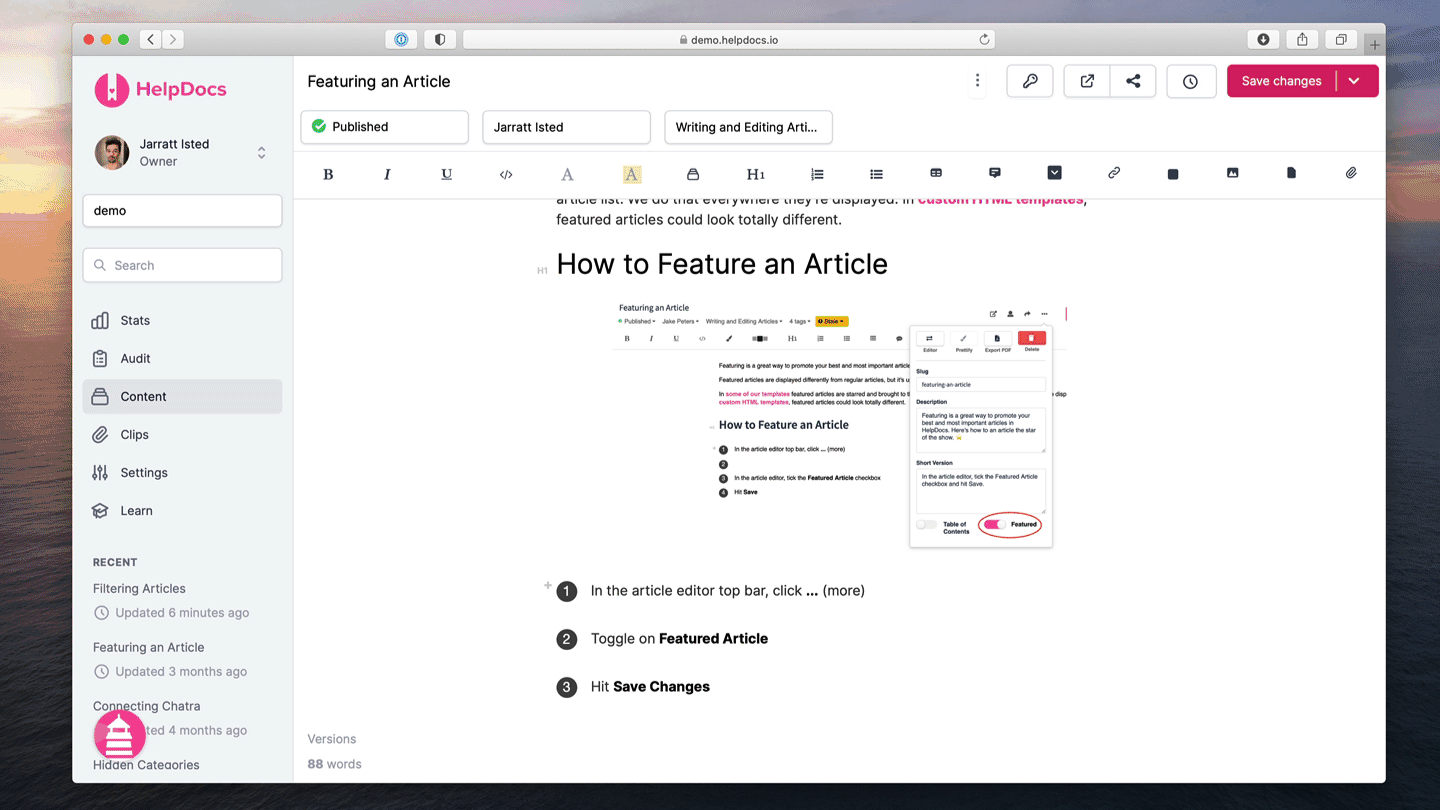1440x810 pixels.
Task: Open version history clock button
Action: point(1190,82)
